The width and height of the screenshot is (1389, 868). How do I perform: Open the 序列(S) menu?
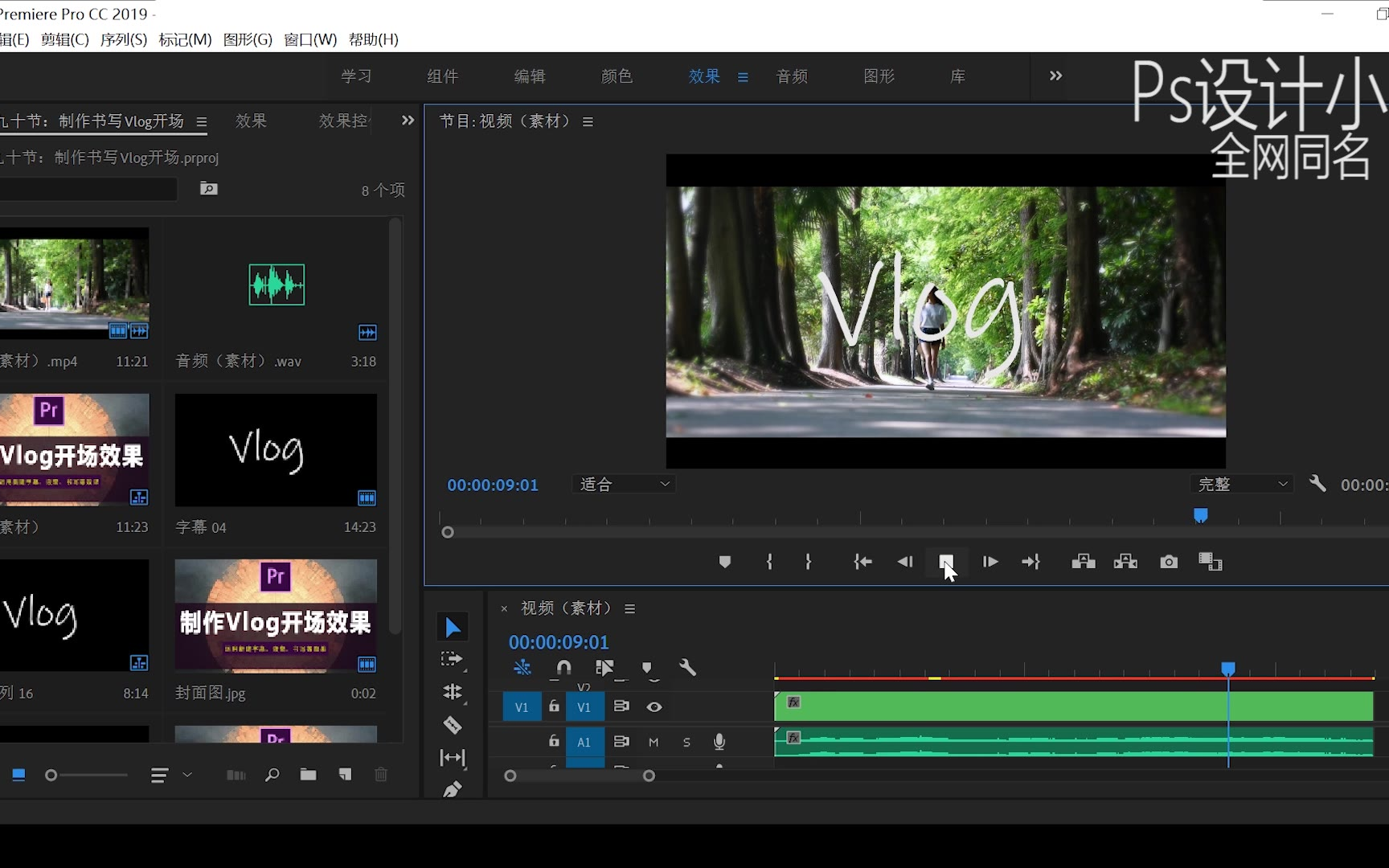tap(124, 39)
